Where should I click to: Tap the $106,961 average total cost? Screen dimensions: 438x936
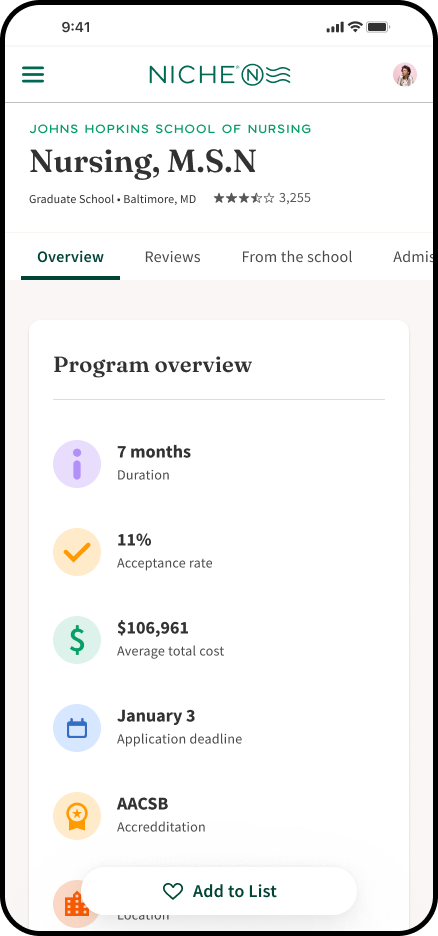point(153,628)
